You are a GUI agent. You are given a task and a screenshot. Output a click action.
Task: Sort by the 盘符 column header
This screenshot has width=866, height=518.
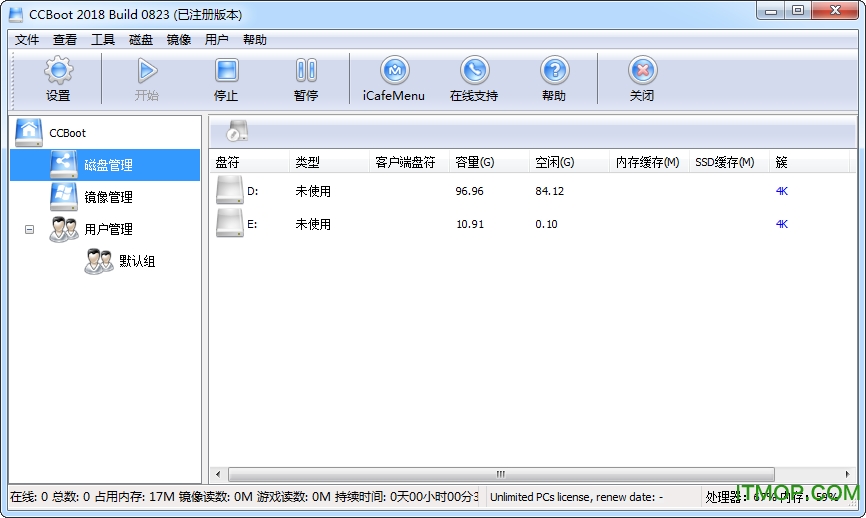click(x=250, y=162)
